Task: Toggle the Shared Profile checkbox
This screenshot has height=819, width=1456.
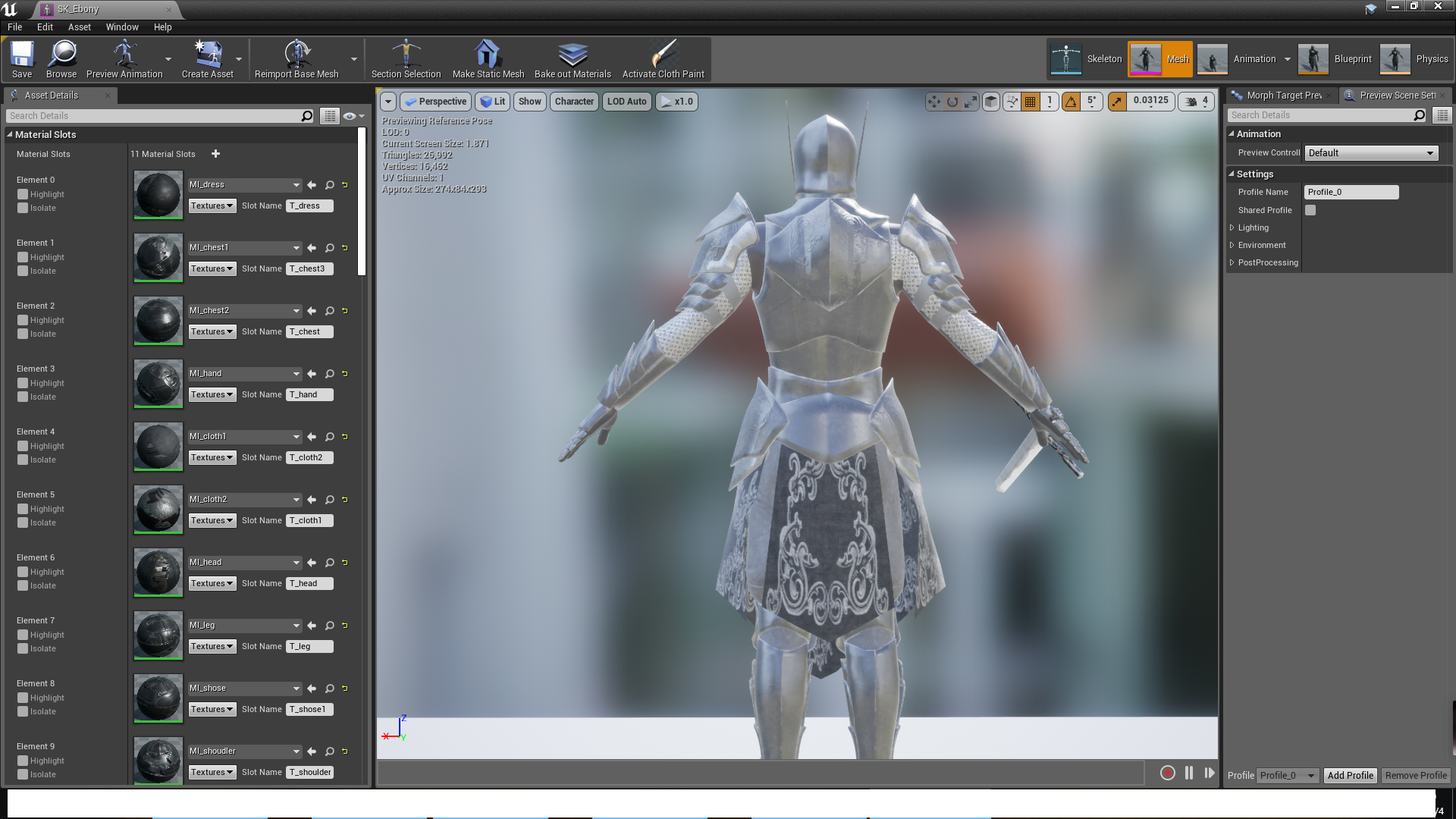Action: [x=1310, y=210]
